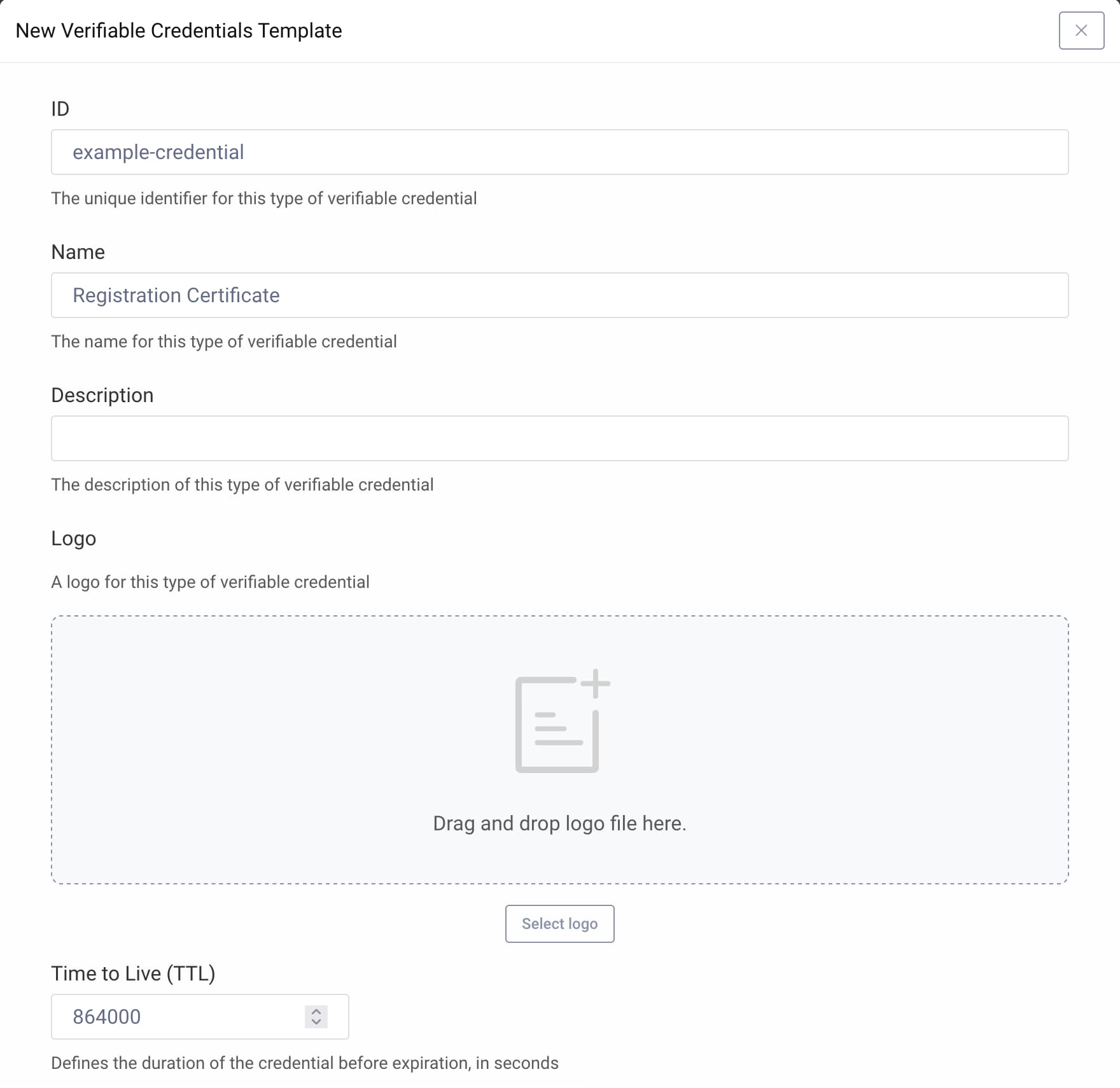1120x1088 pixels.
Task: Close the New Verifiable Credentials Template dialog
Action: [x=1081, y=31]
